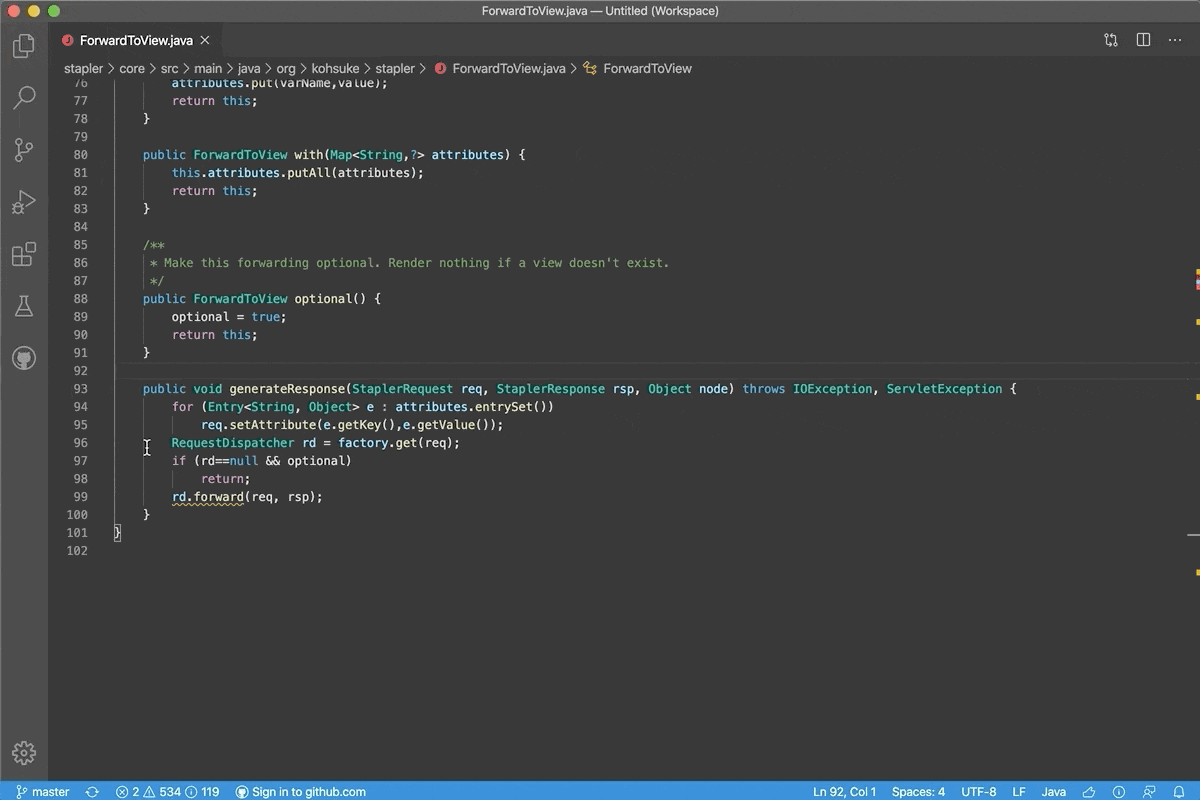Open the Extensions view
The width and height of the screenshot is (1200, 800).
24,254
